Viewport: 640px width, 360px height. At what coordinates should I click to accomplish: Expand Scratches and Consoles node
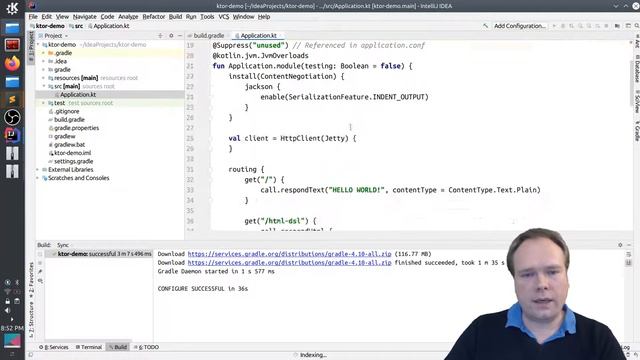click(38, 178)
